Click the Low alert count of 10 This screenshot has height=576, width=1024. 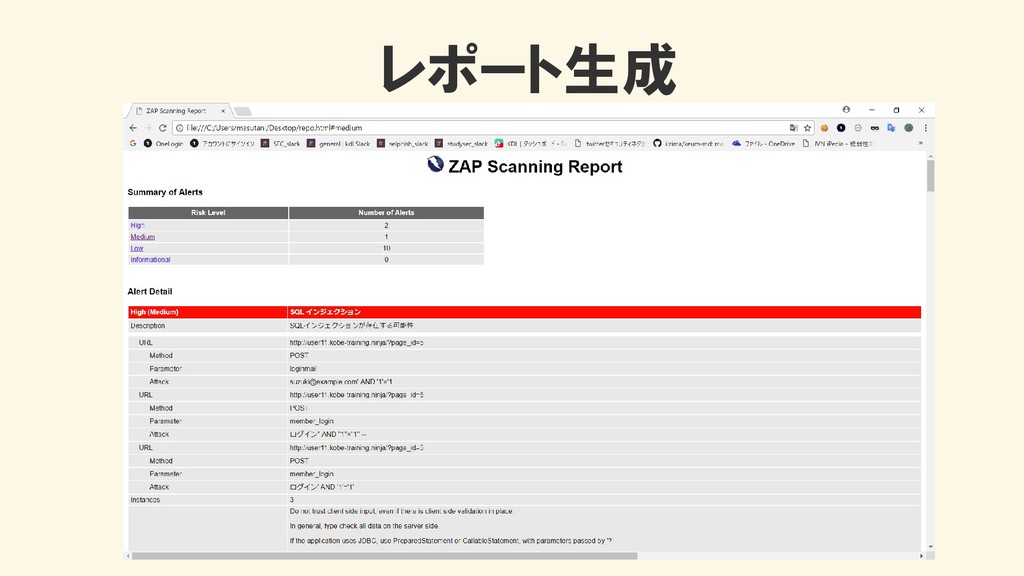click(386, 248)
